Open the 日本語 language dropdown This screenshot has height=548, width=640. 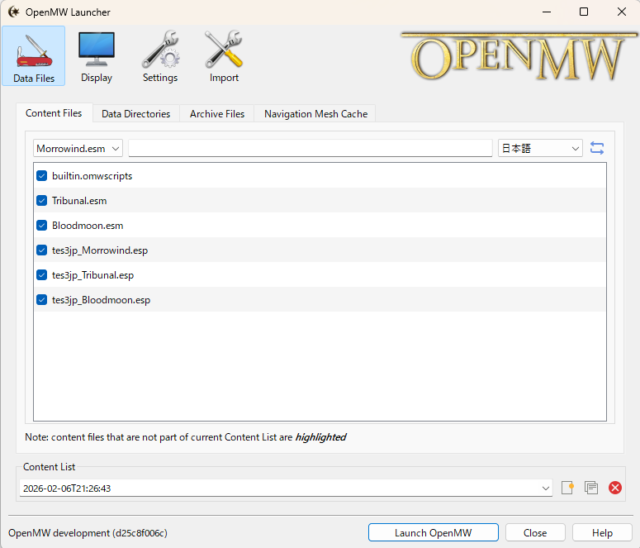coord(540,148)
